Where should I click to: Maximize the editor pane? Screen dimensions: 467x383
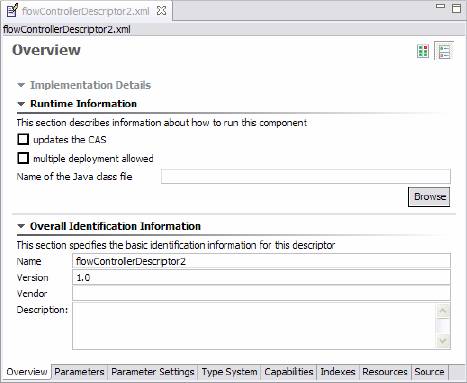coord(456,8)
